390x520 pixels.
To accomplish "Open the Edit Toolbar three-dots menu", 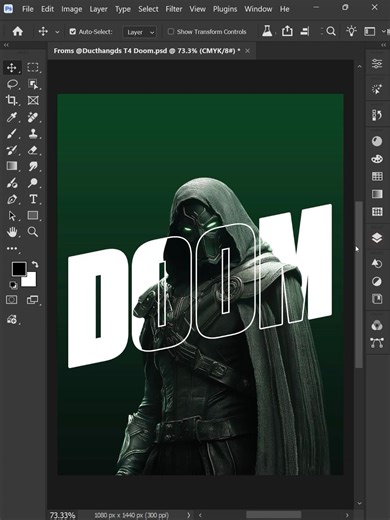I will [12, 248].
